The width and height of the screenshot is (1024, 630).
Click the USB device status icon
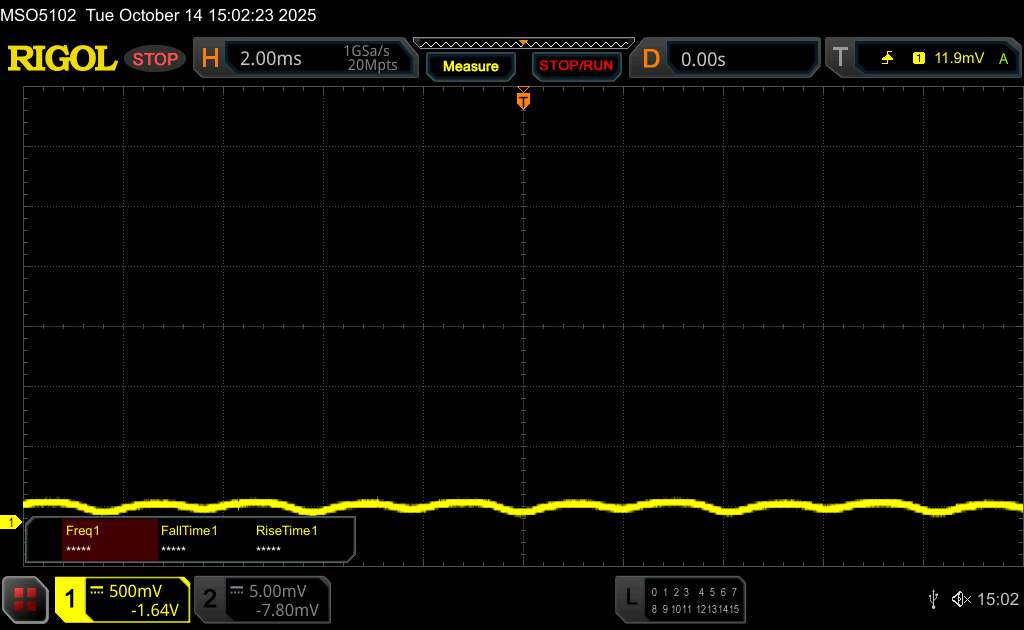[933, 599]
